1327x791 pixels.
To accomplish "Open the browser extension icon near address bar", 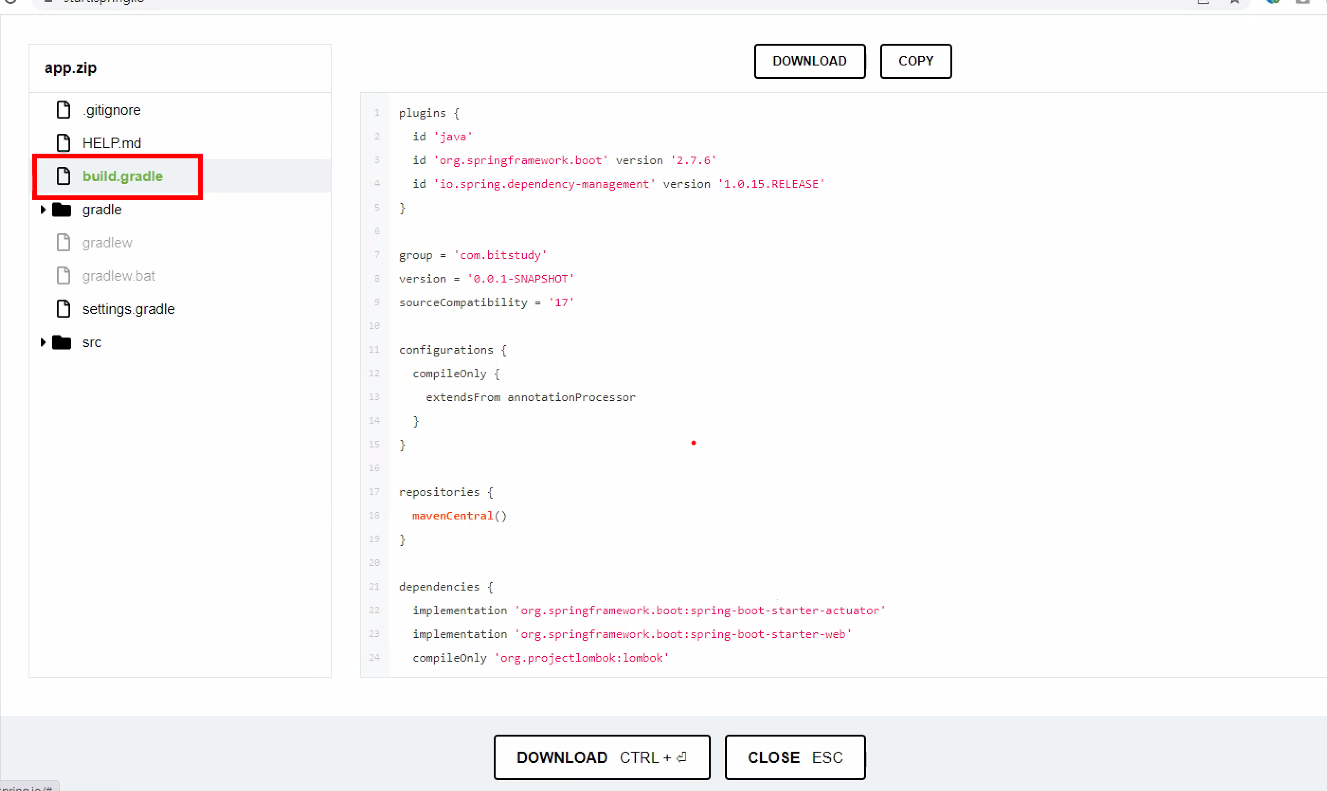I will (x=1273, y=3).
